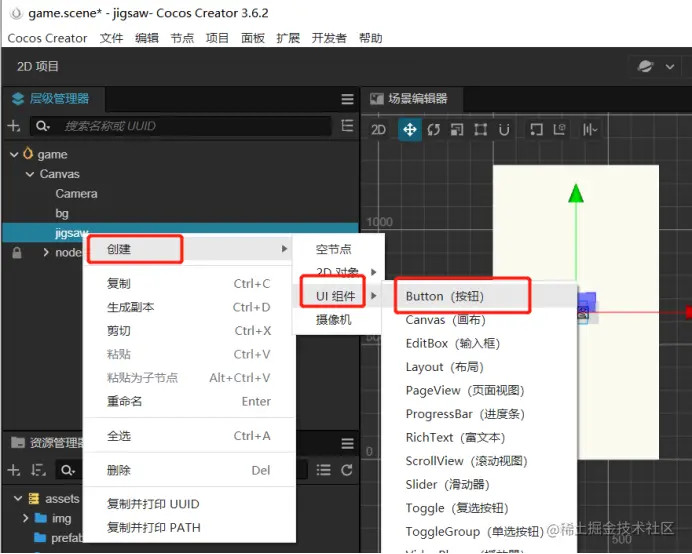Collapse all nodes icon in hierarchy
The width and height of the screenshot is (692, 554).
coord(347,126)
